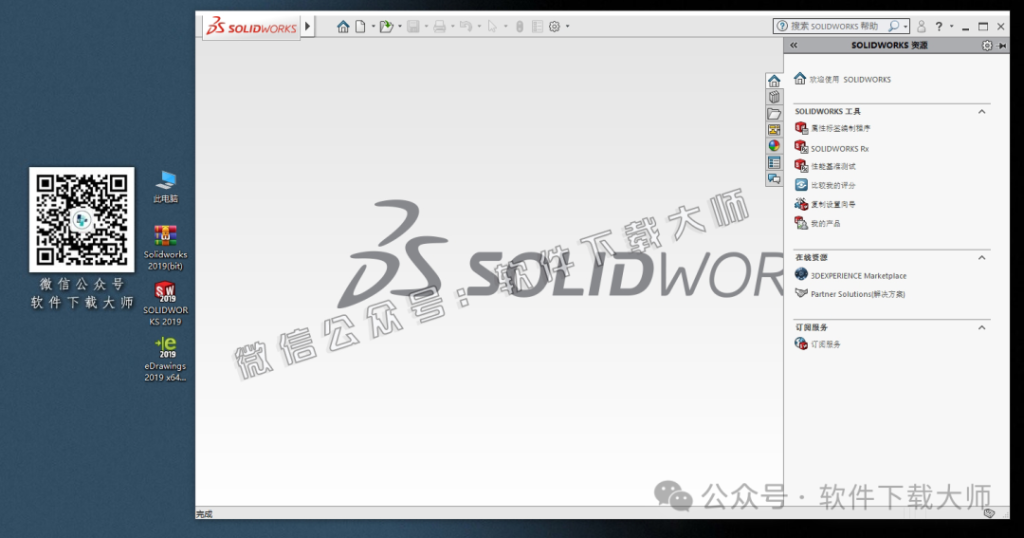The image size is (1024, 538).
Task: Open Partner Solutions link
Action: pos(857,294)
